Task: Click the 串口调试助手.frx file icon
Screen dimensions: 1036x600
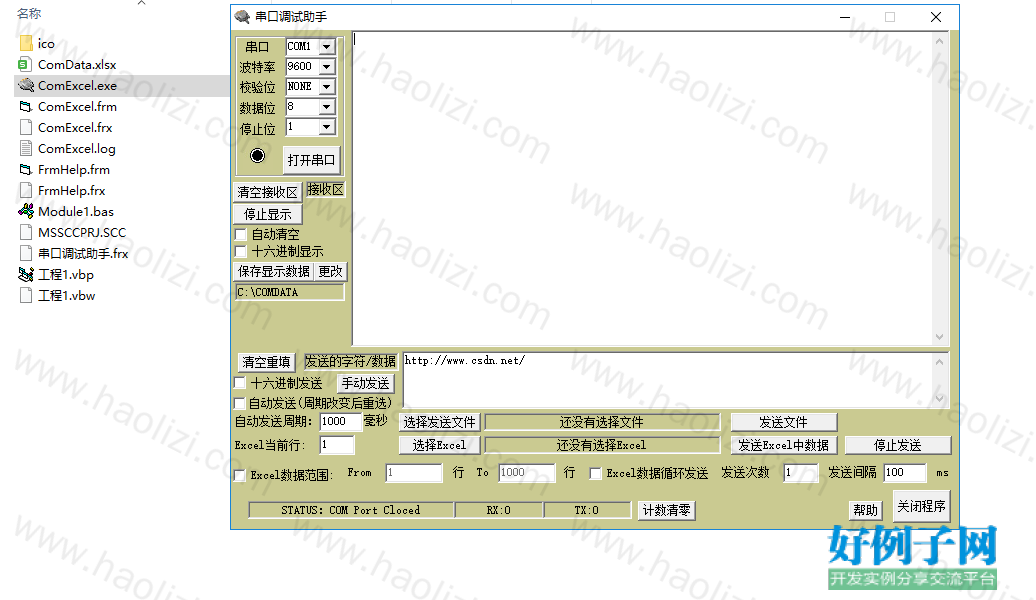Action: (x=26, y=254)
